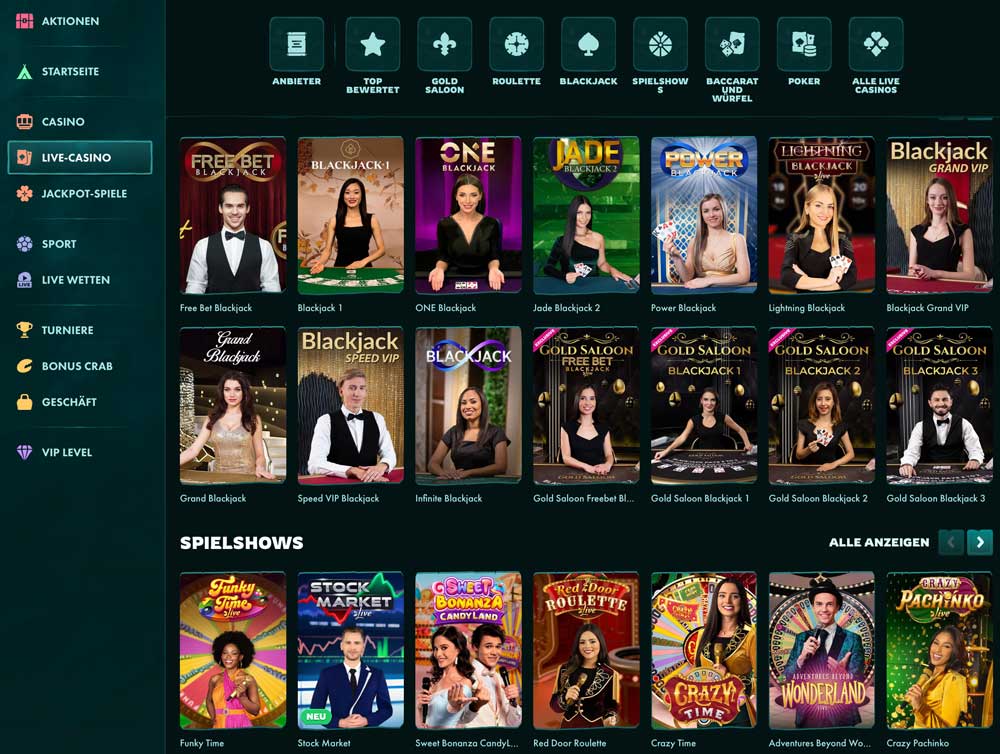1000x754 pixels.
Task: Click the Jackpot-Spiele clover icon
Action: [24, 193]
